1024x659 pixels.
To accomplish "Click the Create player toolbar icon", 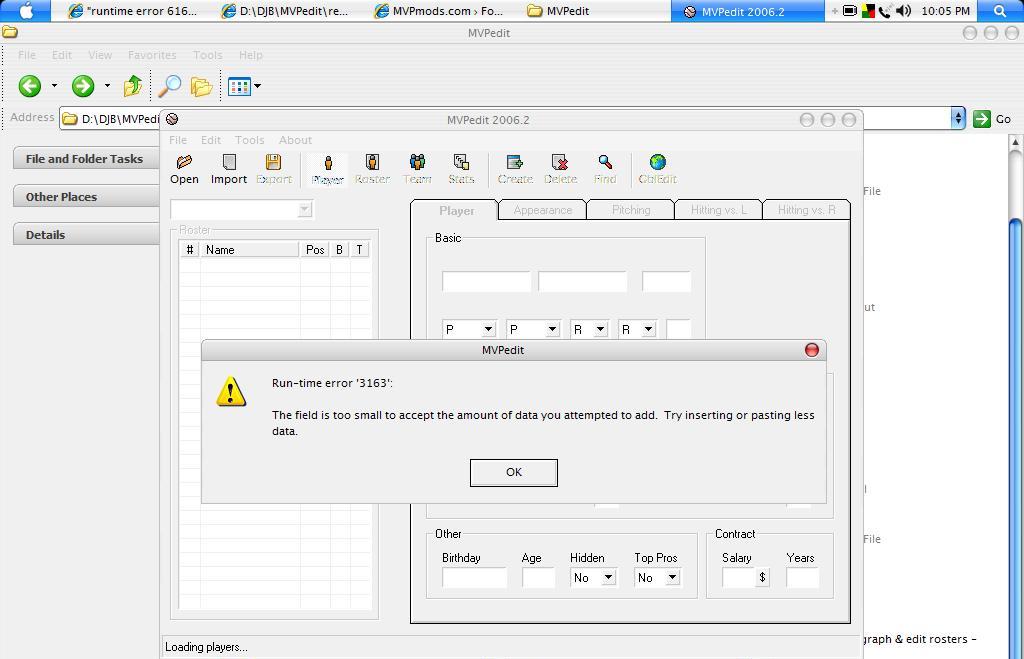I will click(515, 170).
